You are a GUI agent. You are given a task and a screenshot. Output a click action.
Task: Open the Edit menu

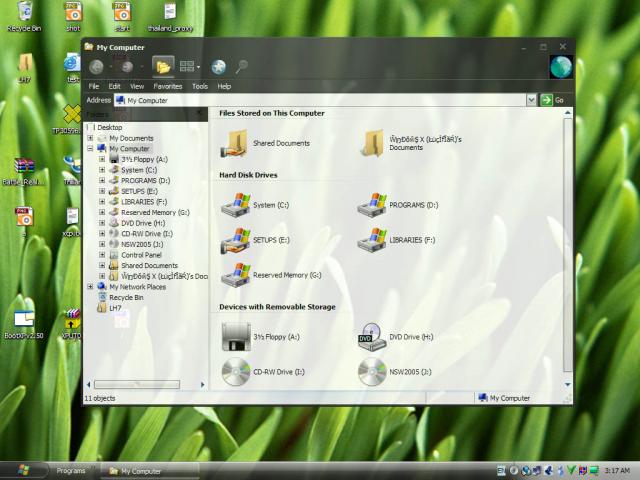(x=114, y=87)
